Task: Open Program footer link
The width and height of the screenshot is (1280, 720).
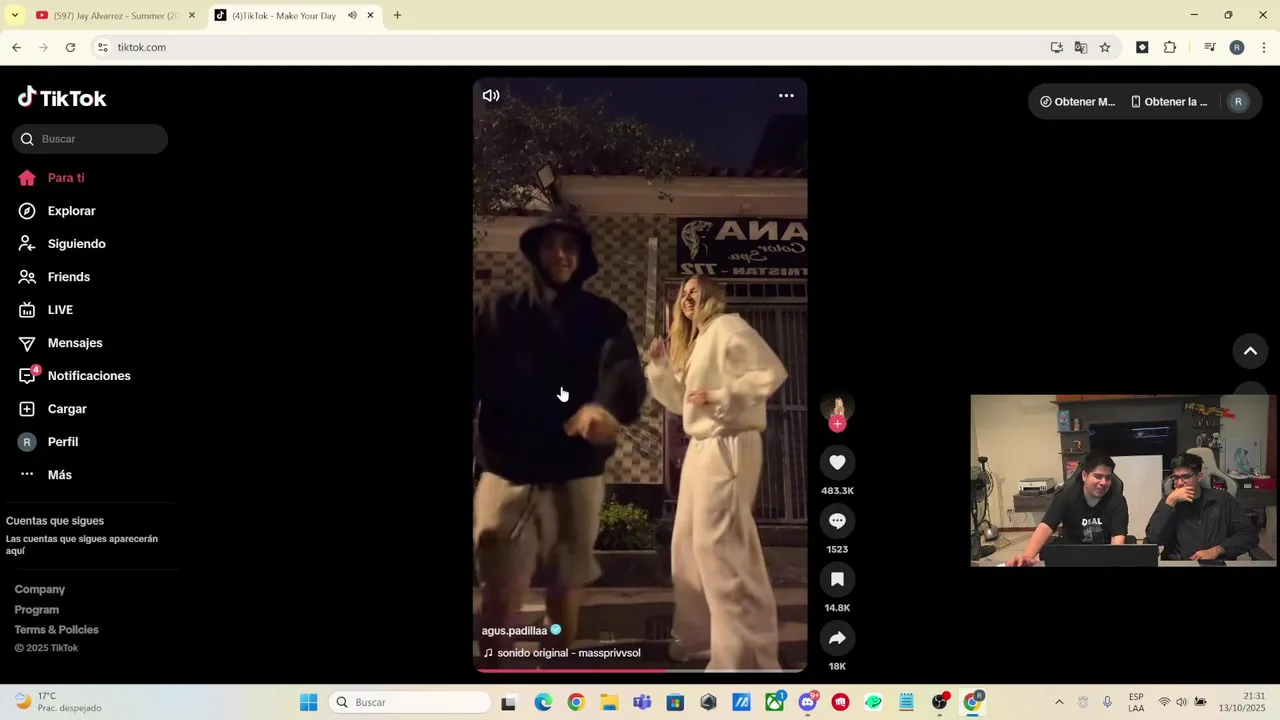Action: (37, 609)
